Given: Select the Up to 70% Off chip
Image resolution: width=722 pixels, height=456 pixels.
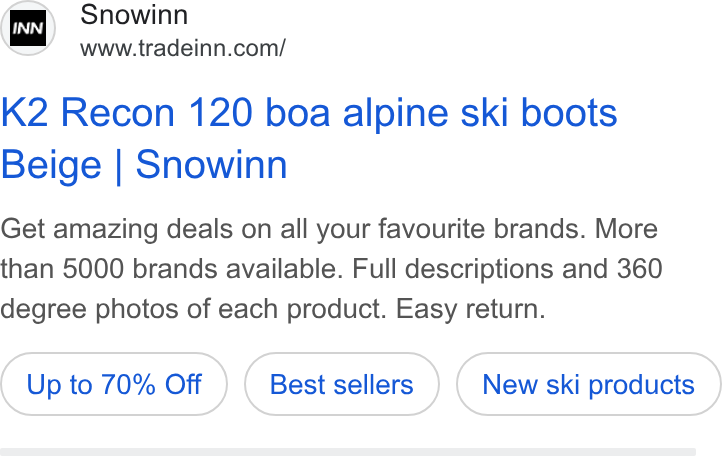Looking at the screenshot, I should point(114,384).
